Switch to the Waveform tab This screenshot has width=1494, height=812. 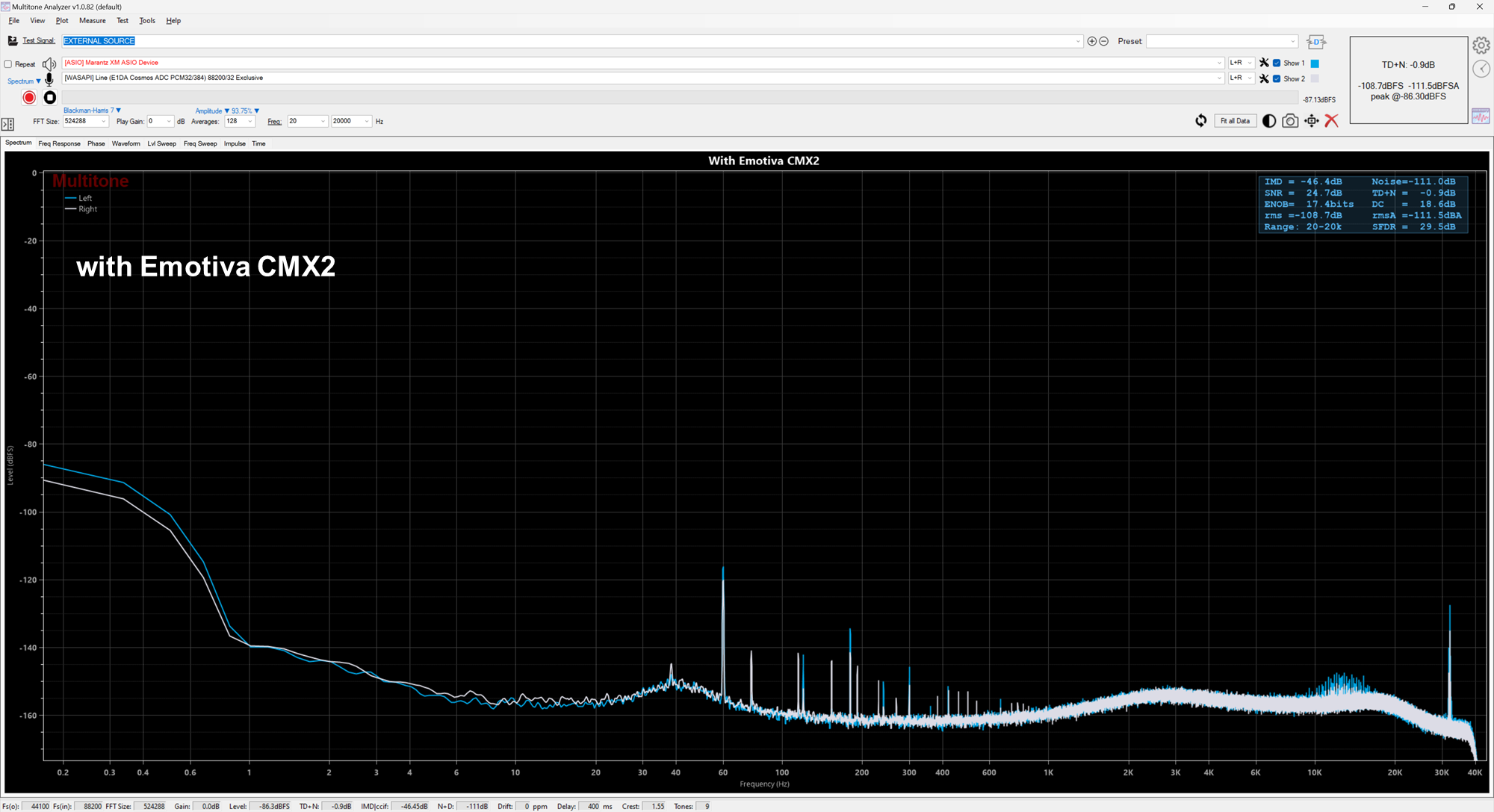pyautogui.click(x=126, y=143)
